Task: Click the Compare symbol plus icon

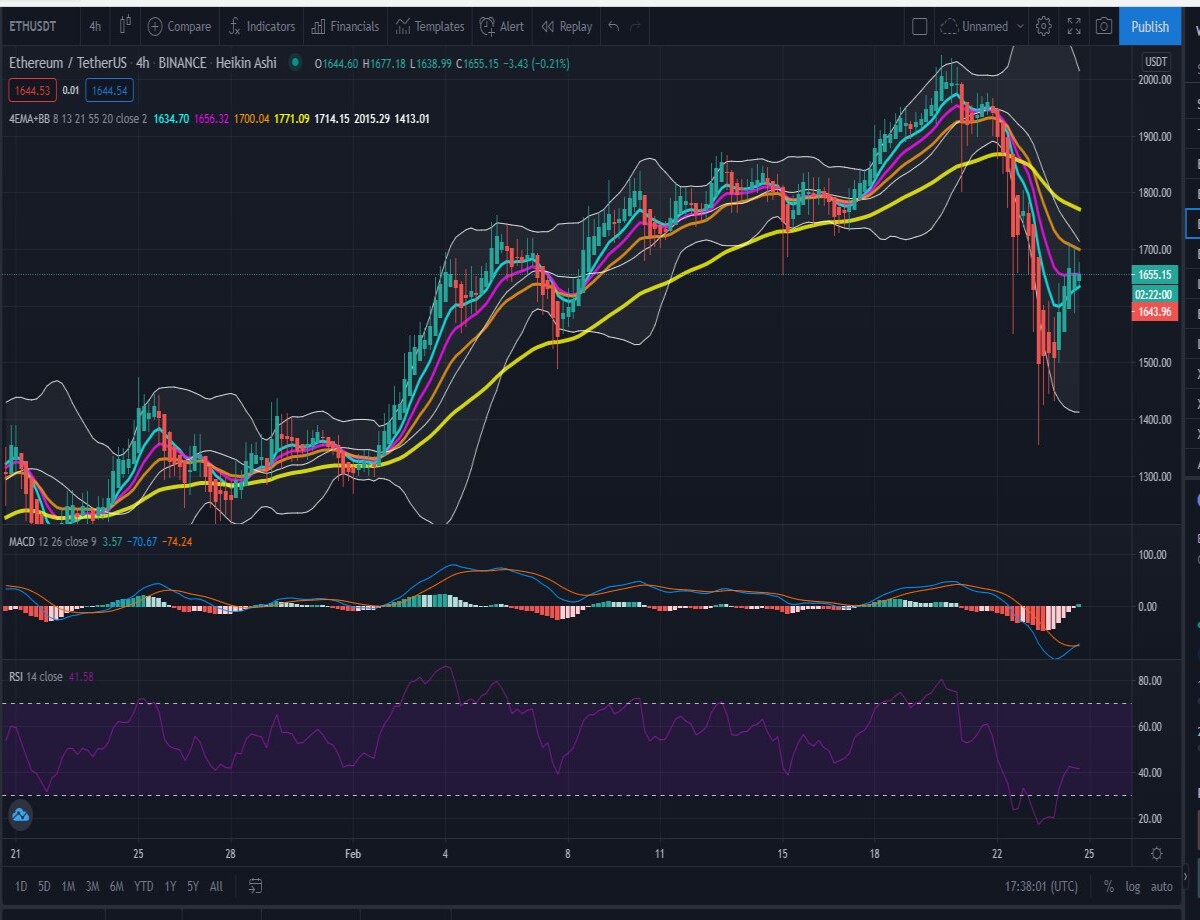Action: [155, 26]
